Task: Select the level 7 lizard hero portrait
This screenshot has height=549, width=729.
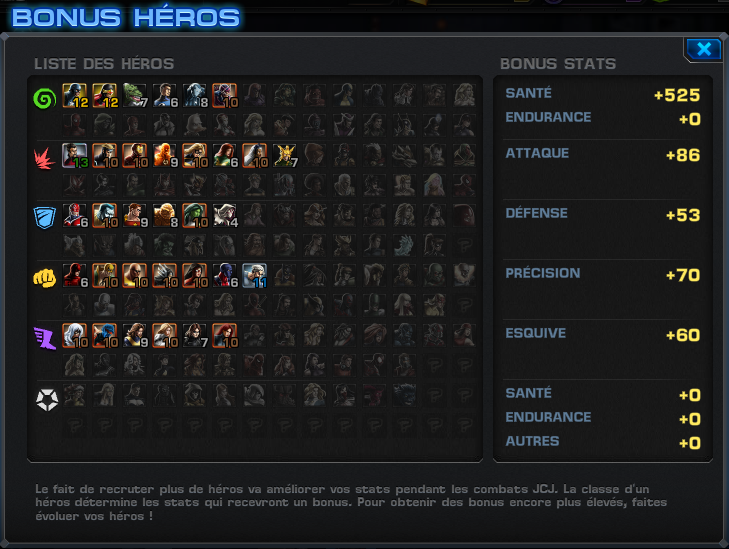Action: (x=134, y=95)
